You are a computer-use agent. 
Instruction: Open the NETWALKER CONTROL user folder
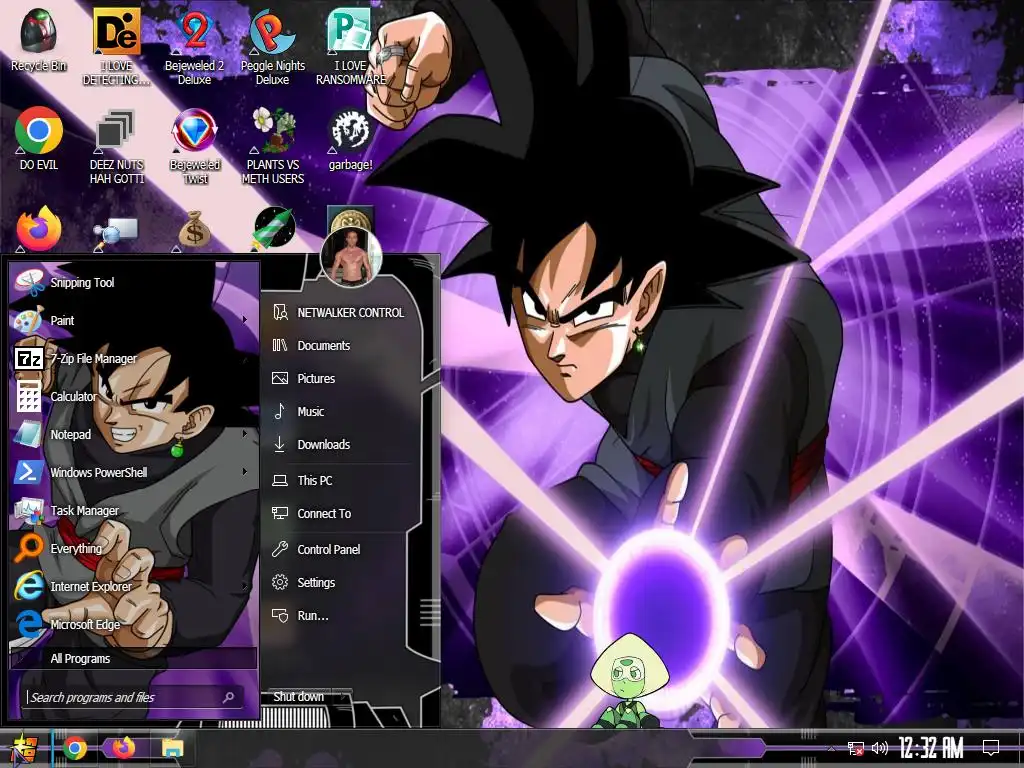point(340,313)
